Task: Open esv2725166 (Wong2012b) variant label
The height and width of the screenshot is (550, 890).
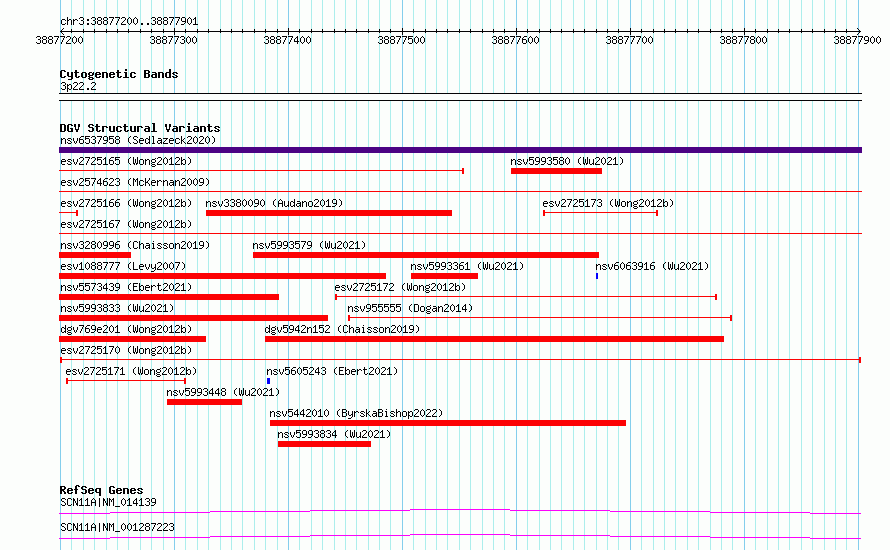Action: [x=126, y=203]
